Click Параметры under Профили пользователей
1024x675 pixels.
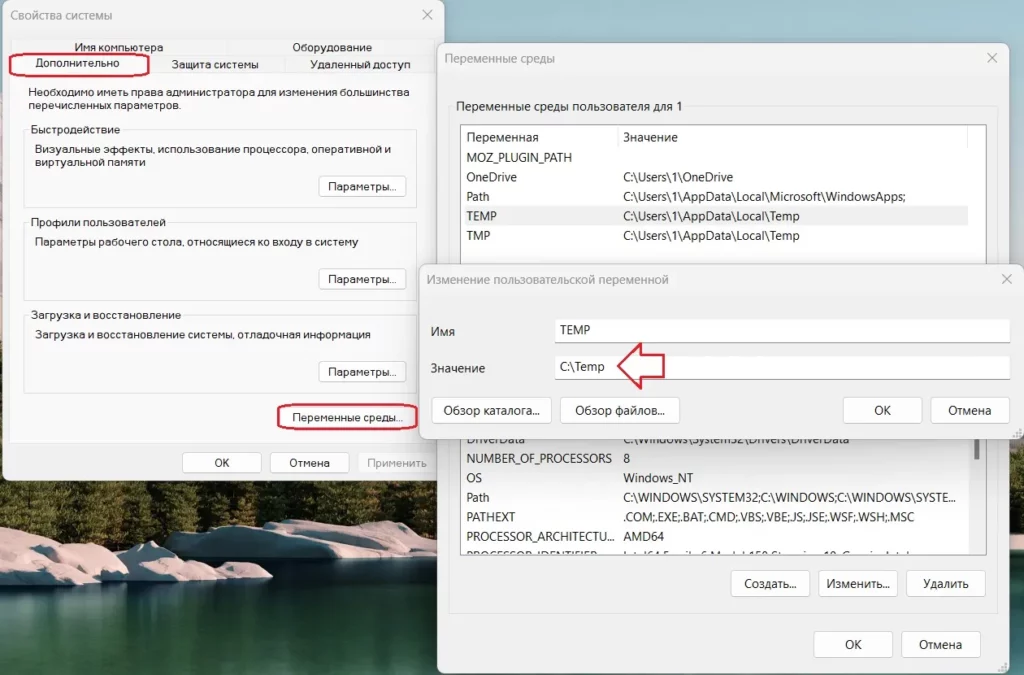coord(362,279)
